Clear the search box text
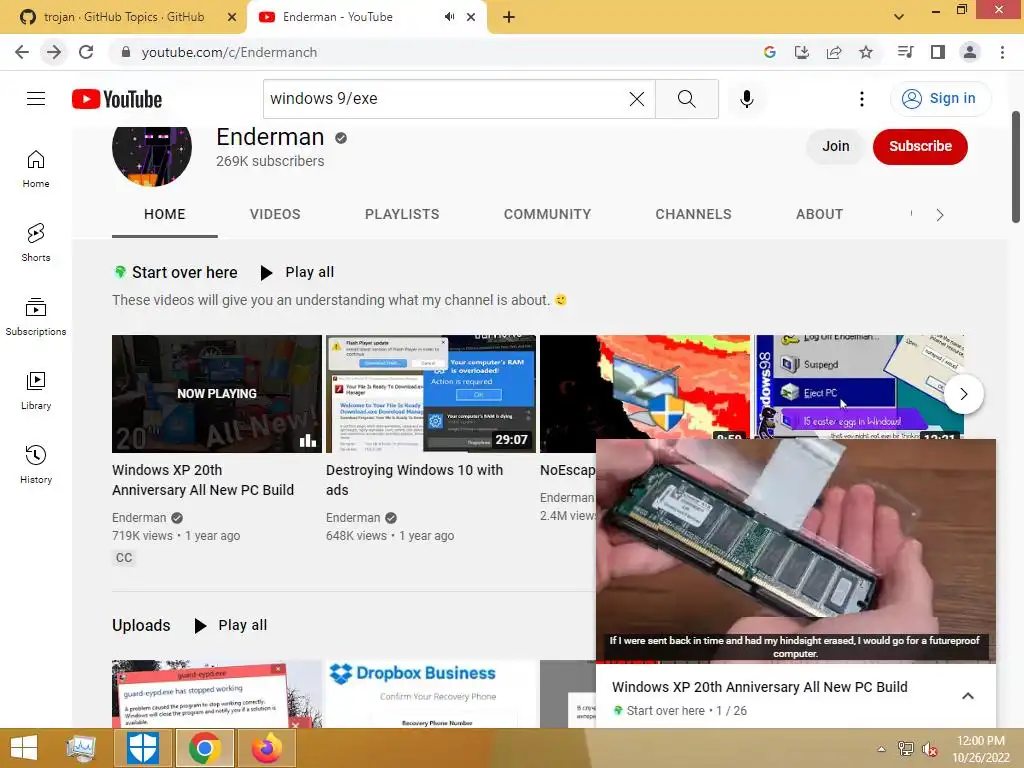 click(637, 99)
